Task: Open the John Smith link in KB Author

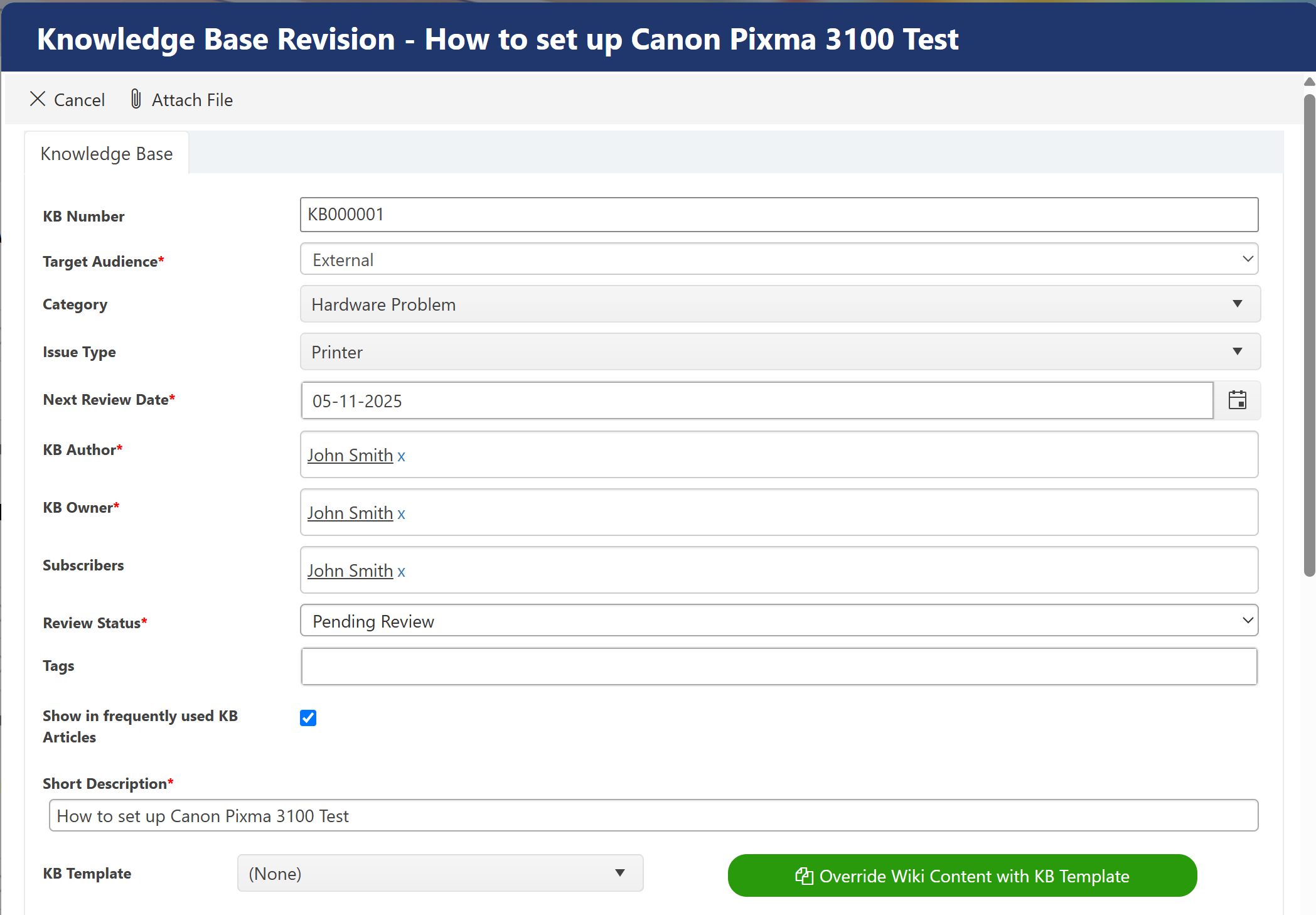Action: pyautogui.click(x=350, y=456)
